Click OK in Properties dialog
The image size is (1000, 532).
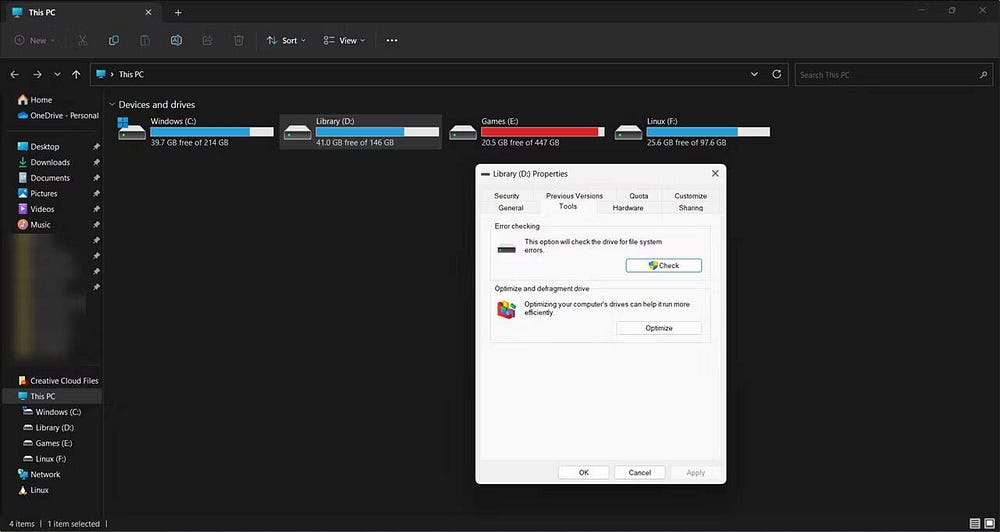[x=584, y=473]
